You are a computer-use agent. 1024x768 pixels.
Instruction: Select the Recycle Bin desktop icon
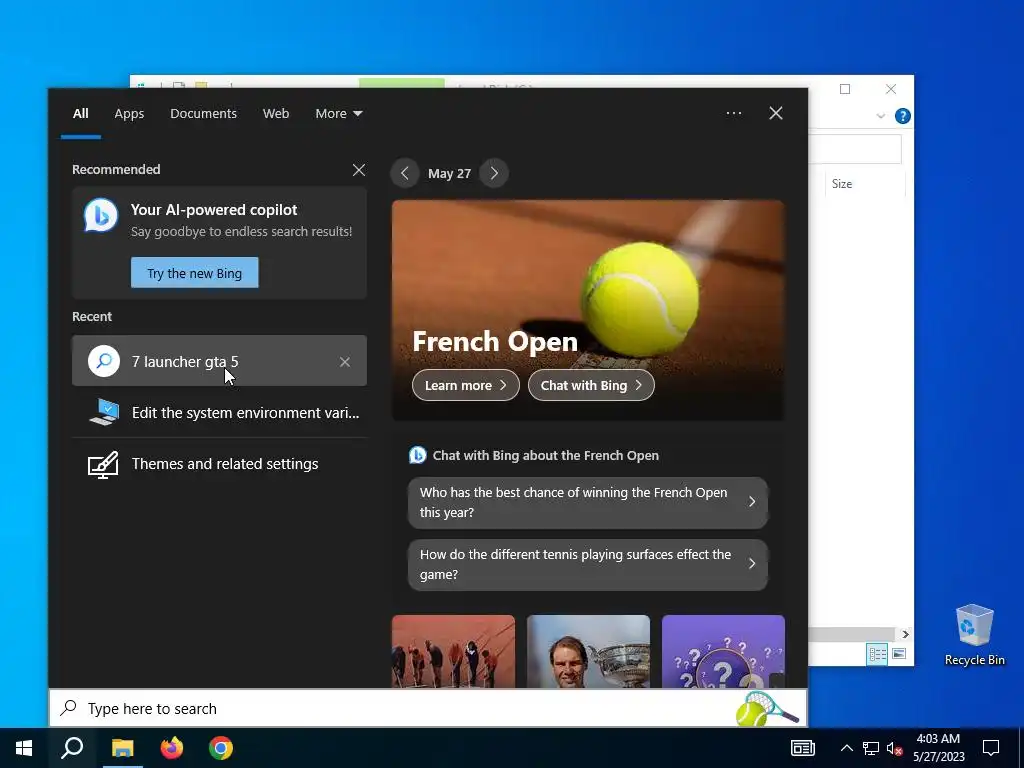tap(974, 635)
